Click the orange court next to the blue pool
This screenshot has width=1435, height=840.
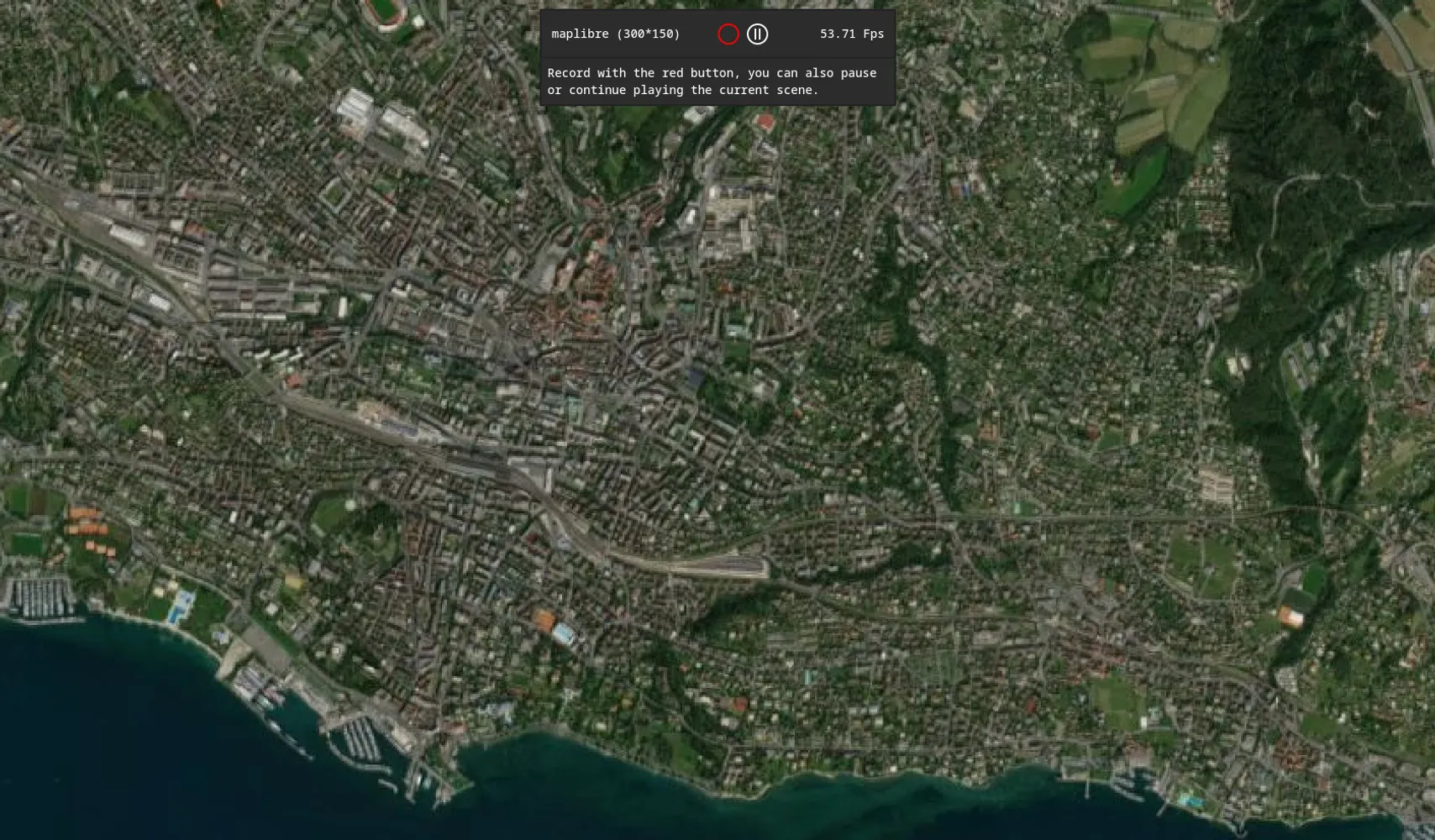pyautogui.click(x=544, y=621)
